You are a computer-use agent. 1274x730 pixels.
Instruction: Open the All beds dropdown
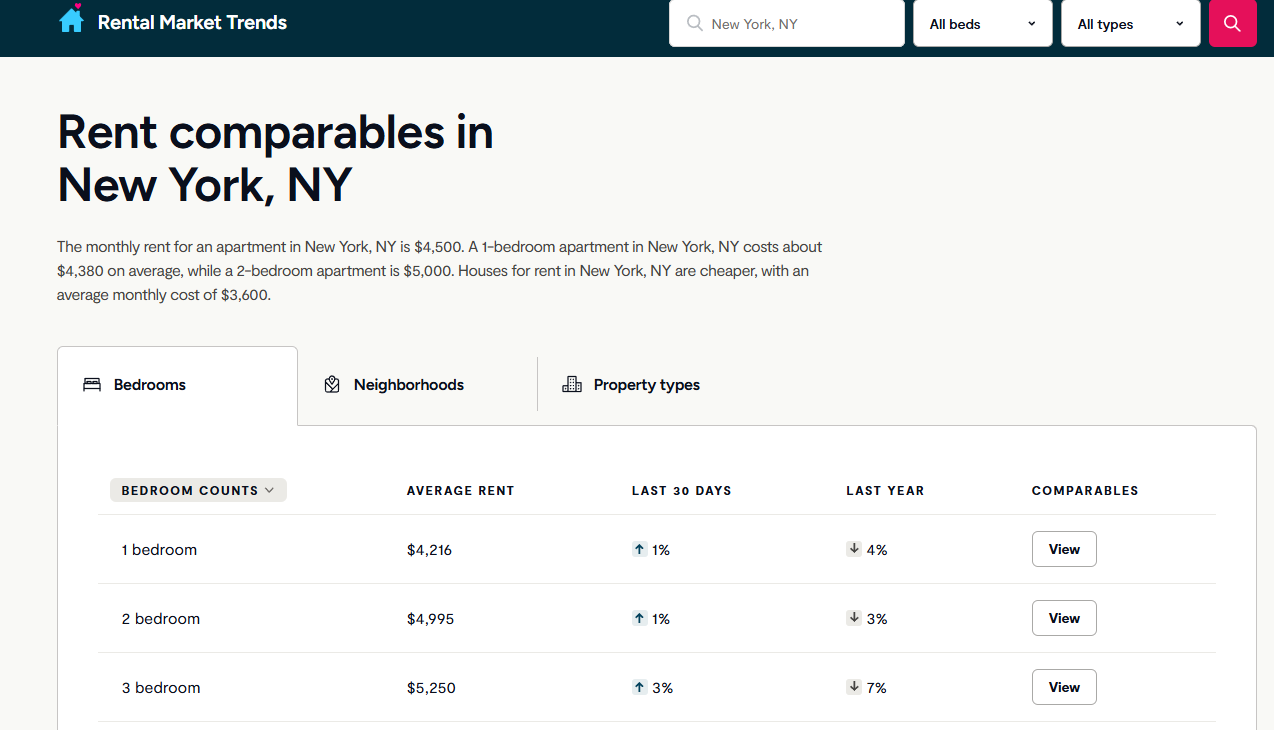[982, 24]
